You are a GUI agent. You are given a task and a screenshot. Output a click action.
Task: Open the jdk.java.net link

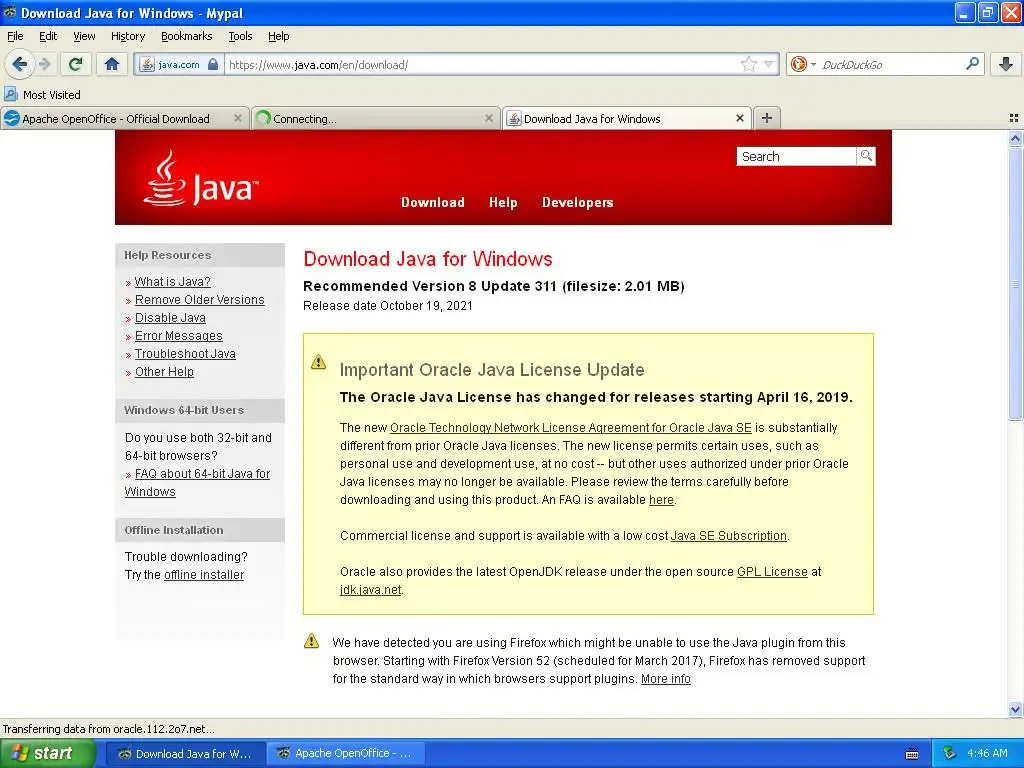click(370, 590)
